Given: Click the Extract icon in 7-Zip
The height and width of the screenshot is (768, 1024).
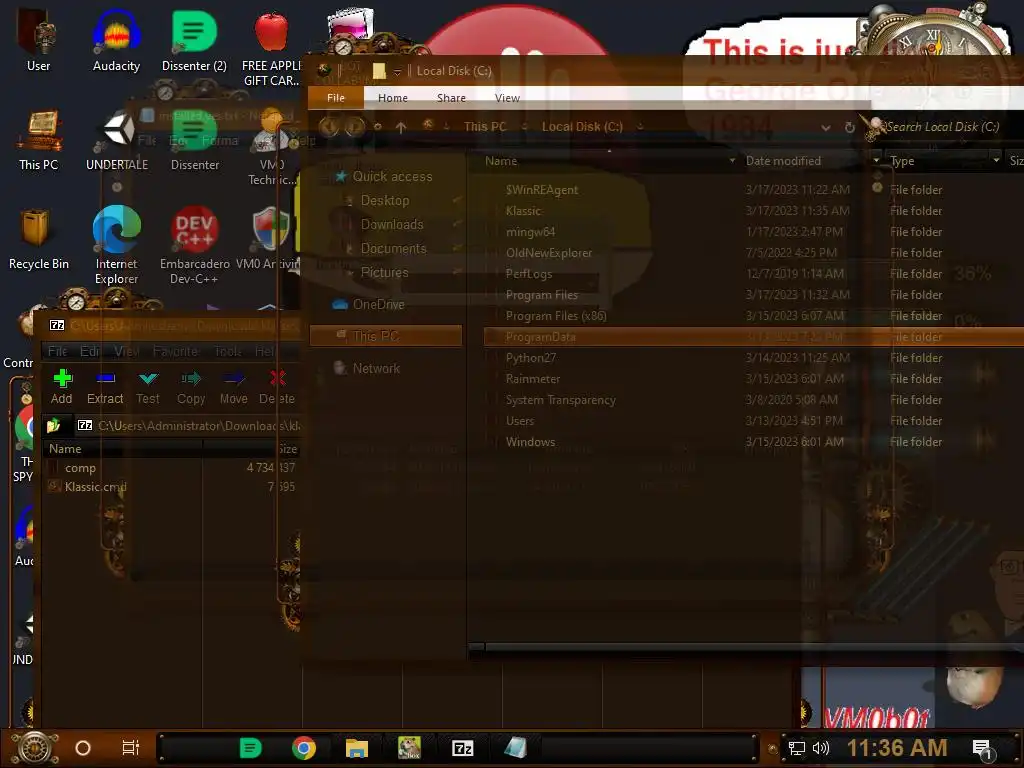Looking at the screenshot, I should click(x=105, y=378).
